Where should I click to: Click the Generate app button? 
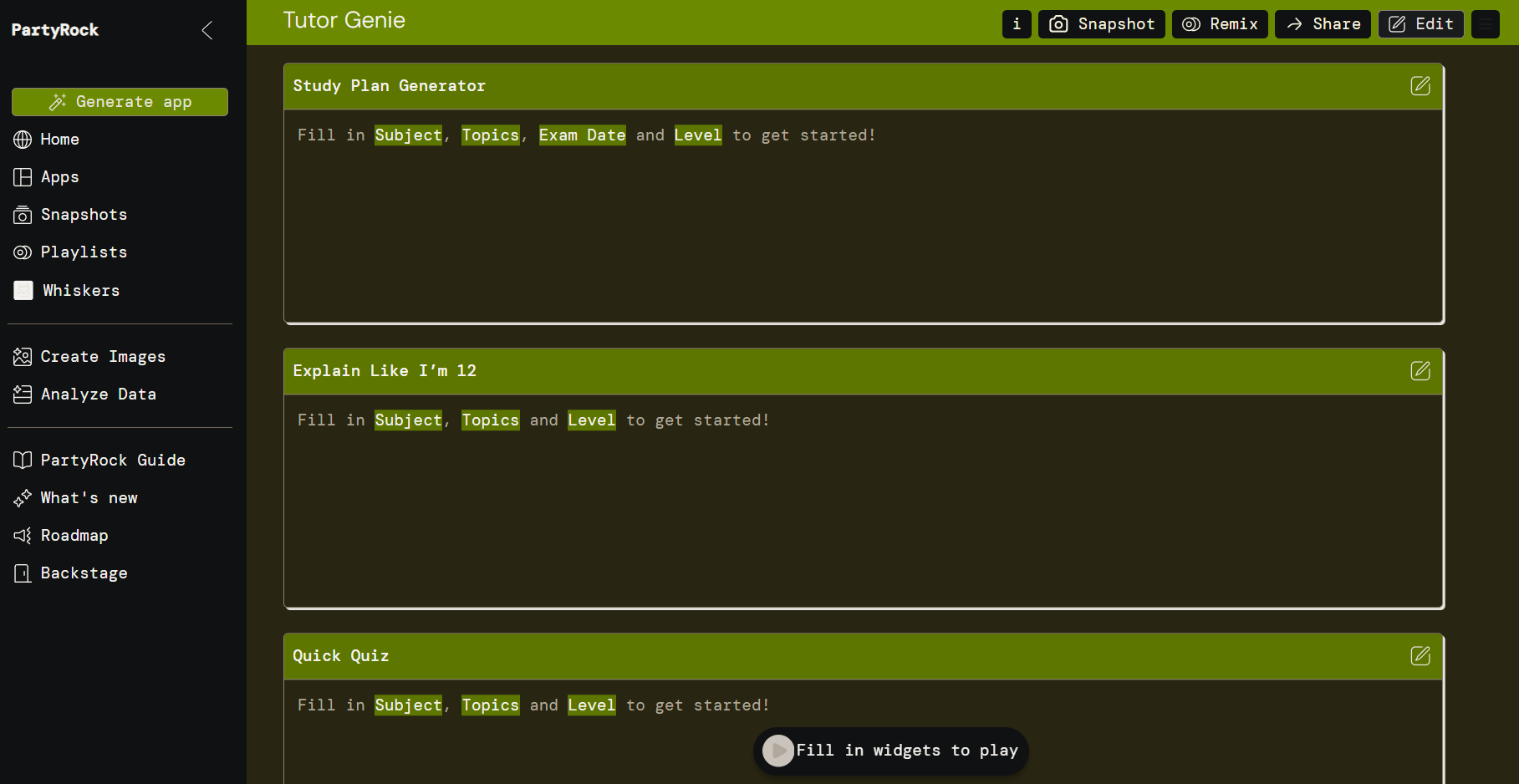pos(120,102)
